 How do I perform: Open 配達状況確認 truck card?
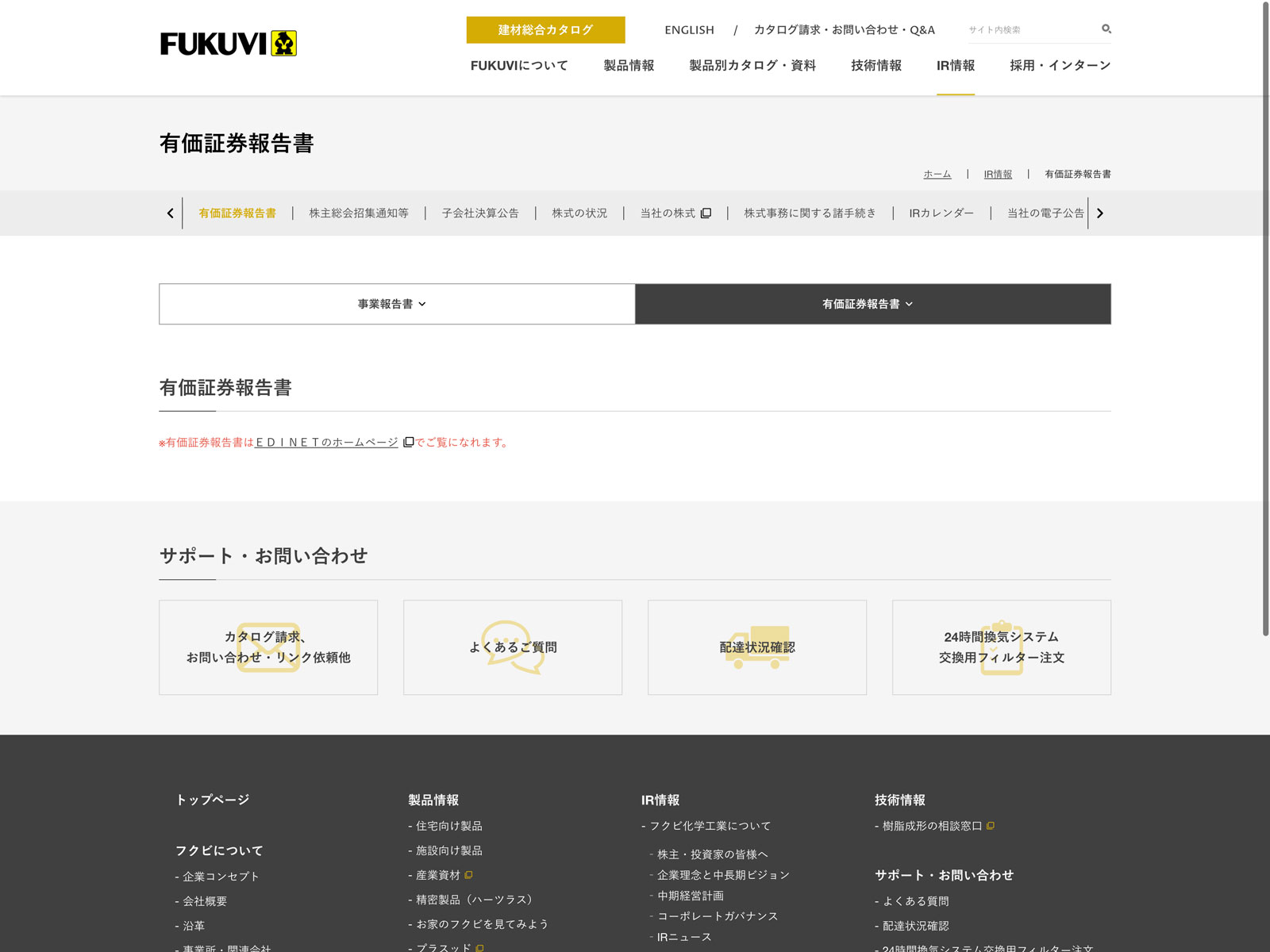point(757,647)
